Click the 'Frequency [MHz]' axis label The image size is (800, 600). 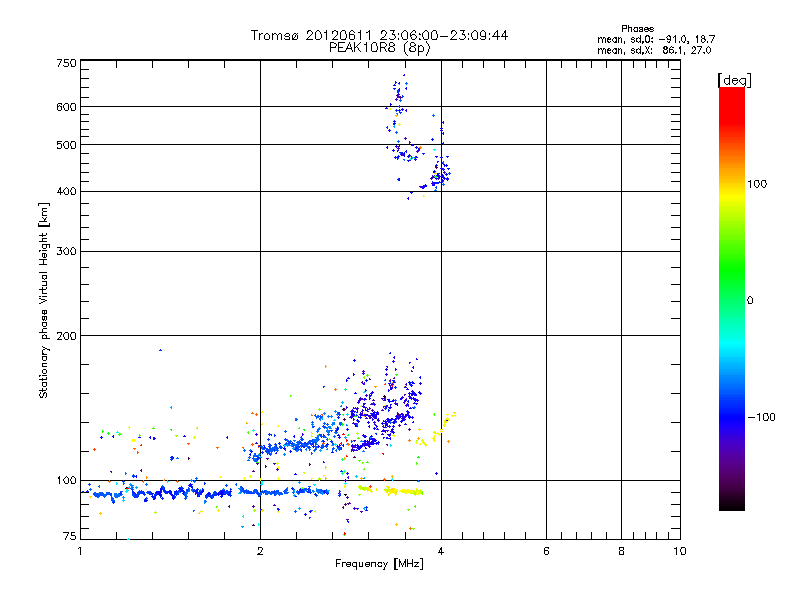379,564
